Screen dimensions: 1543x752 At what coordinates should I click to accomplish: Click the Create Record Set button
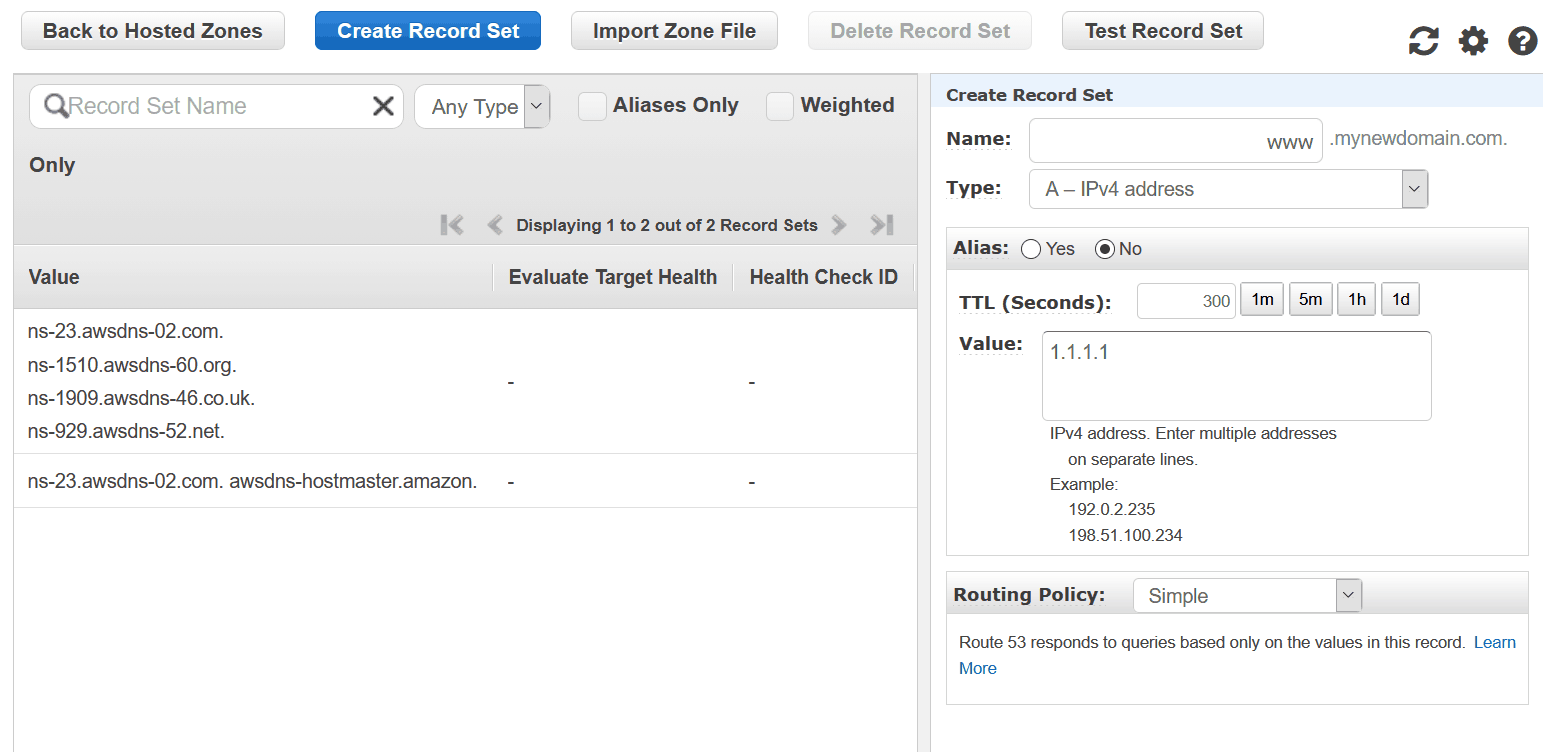(x=428, y=31)
